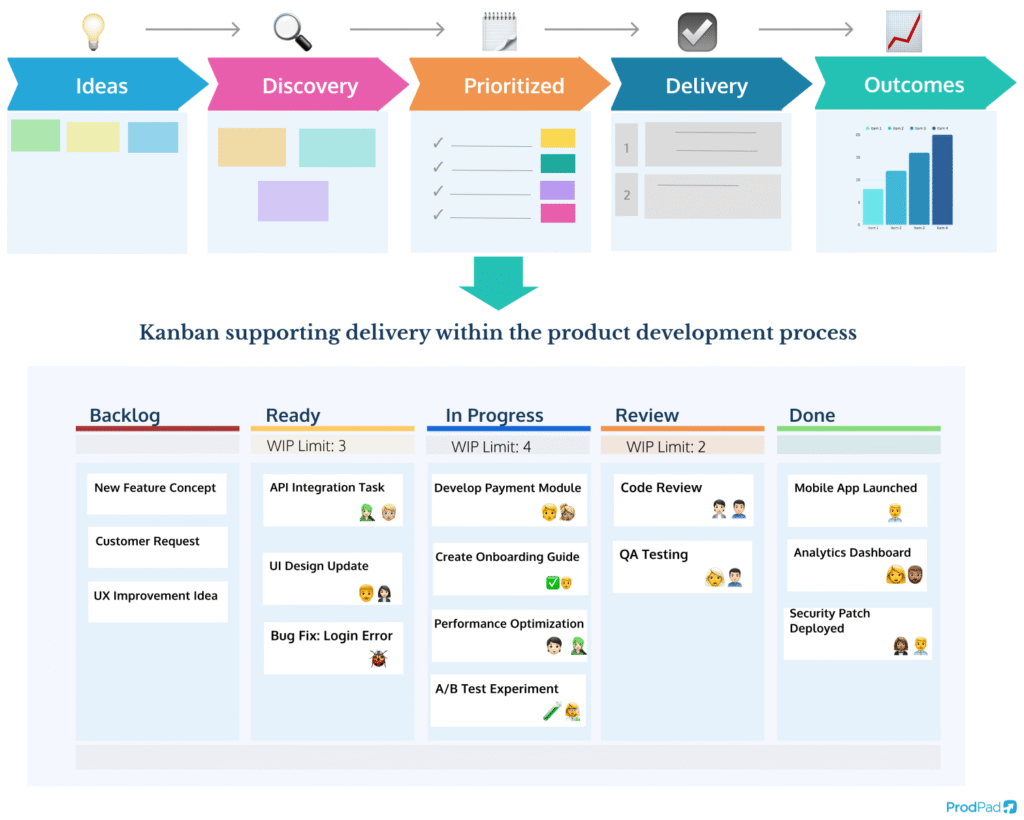Click the tan sticky note under Discovery

[252, 147]
